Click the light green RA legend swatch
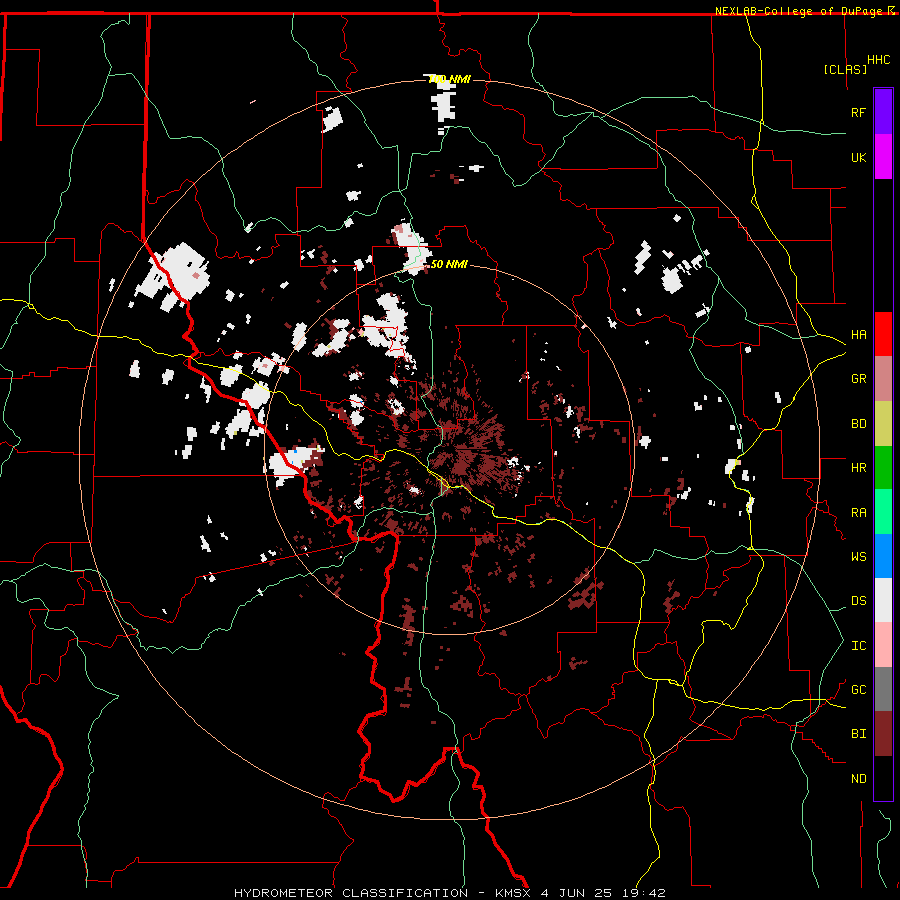This screenshot has width=900, height=900. click(x=883, y=512)
